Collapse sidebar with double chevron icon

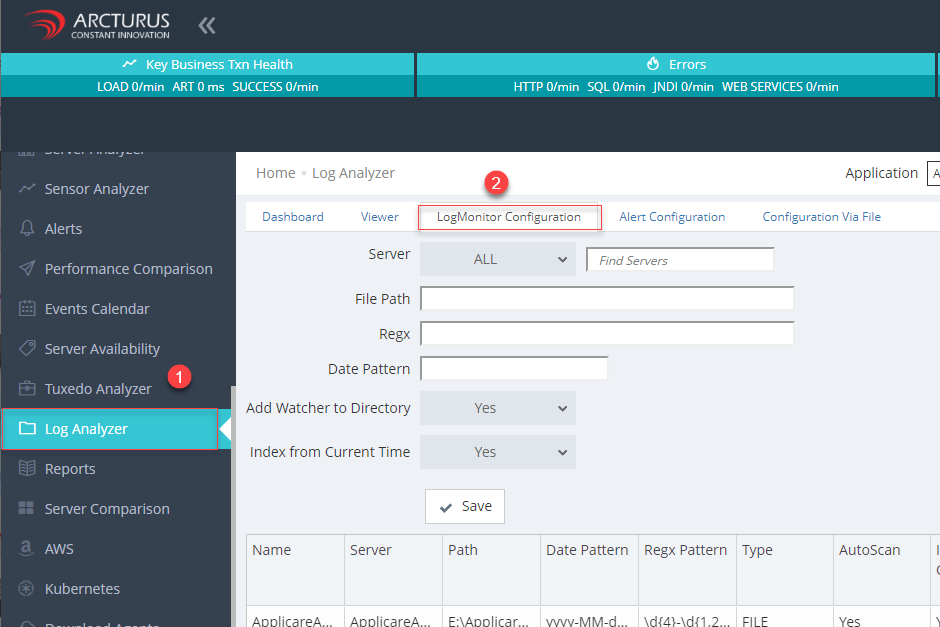pos(207,26)
